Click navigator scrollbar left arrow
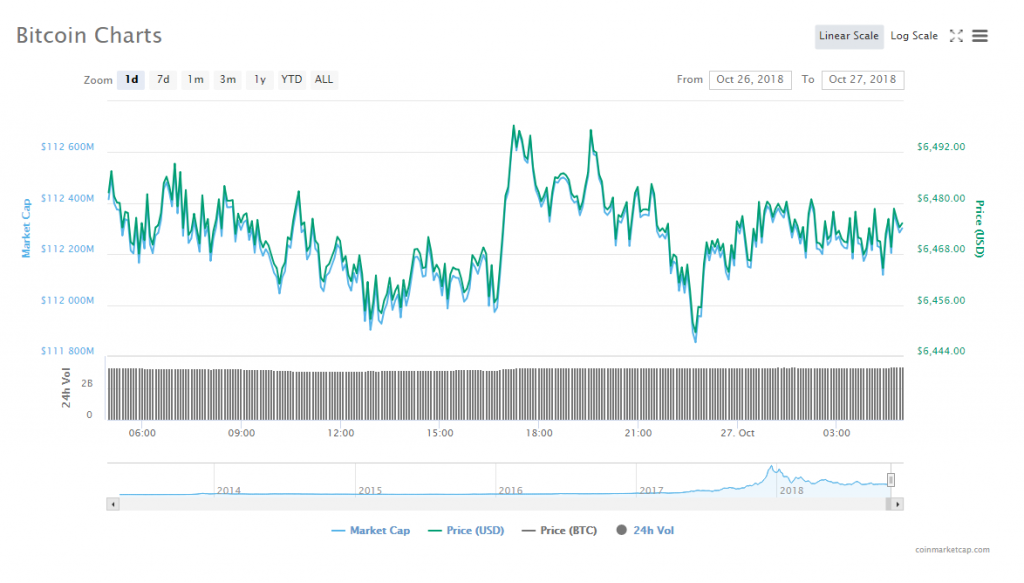Viewport: 1024px width, 583px height. 112,505
